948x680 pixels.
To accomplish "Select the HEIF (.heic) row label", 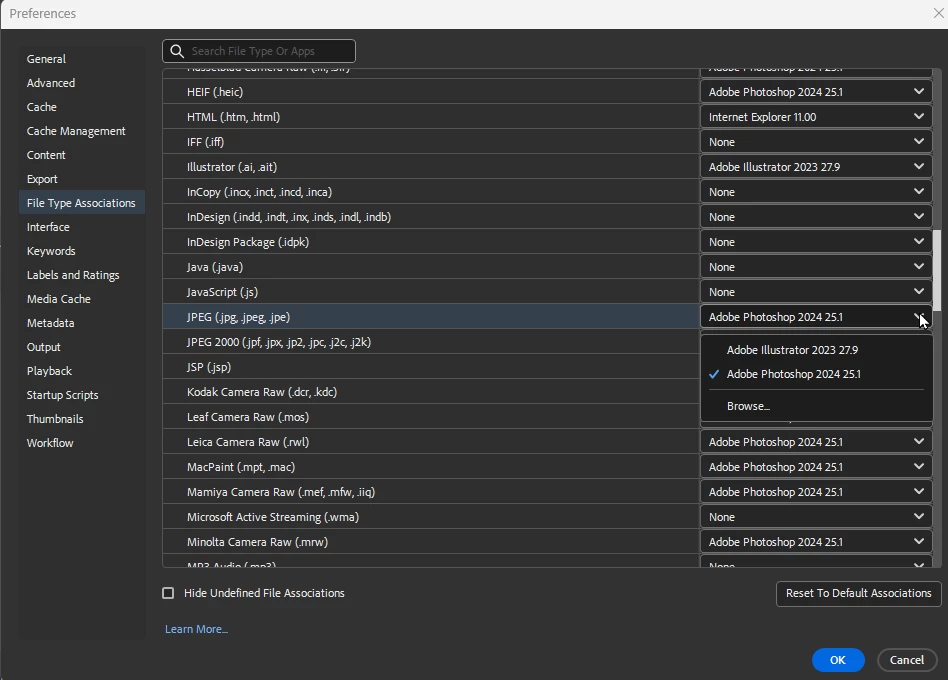I will (215, 92).
